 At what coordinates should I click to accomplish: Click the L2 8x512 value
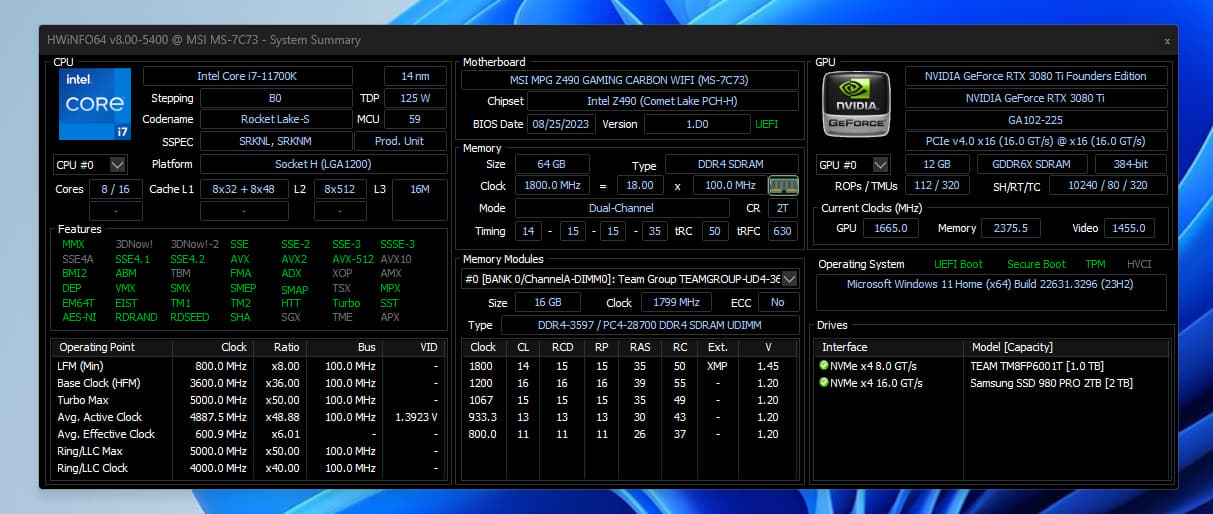point(340,189)
